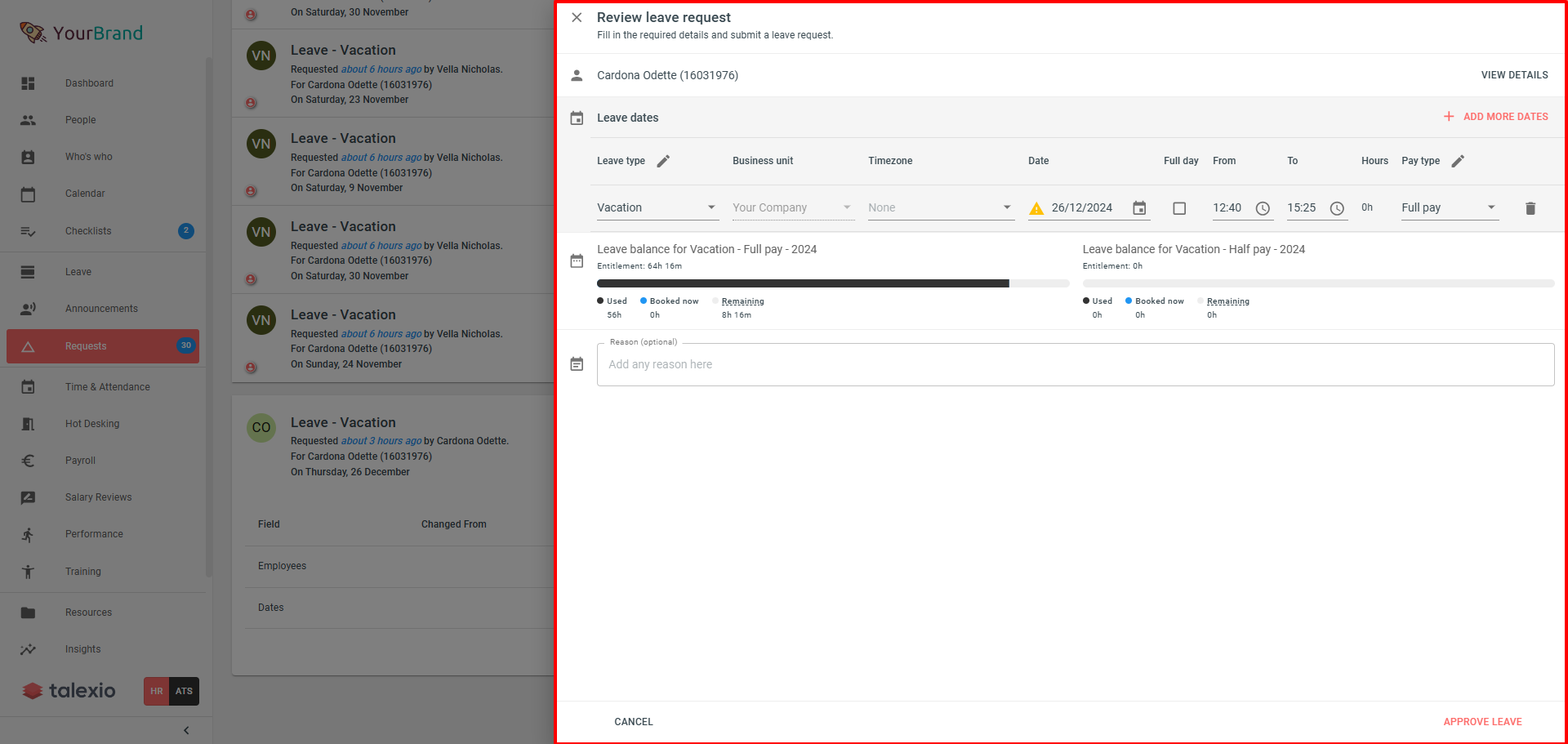The image size is (1568, 744).
Task: Click the Reason optional text field
Action: [x=1075, y=364]
